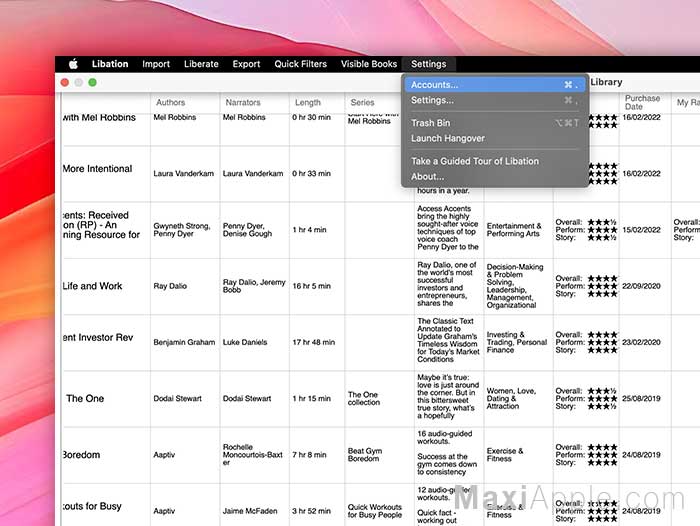The height and width of the screenshot is (526, 700).
Task: Click narrator cell 'Penny Dyer, Denise Gough'
Action: pyautogui.click(x=254, y=230)
